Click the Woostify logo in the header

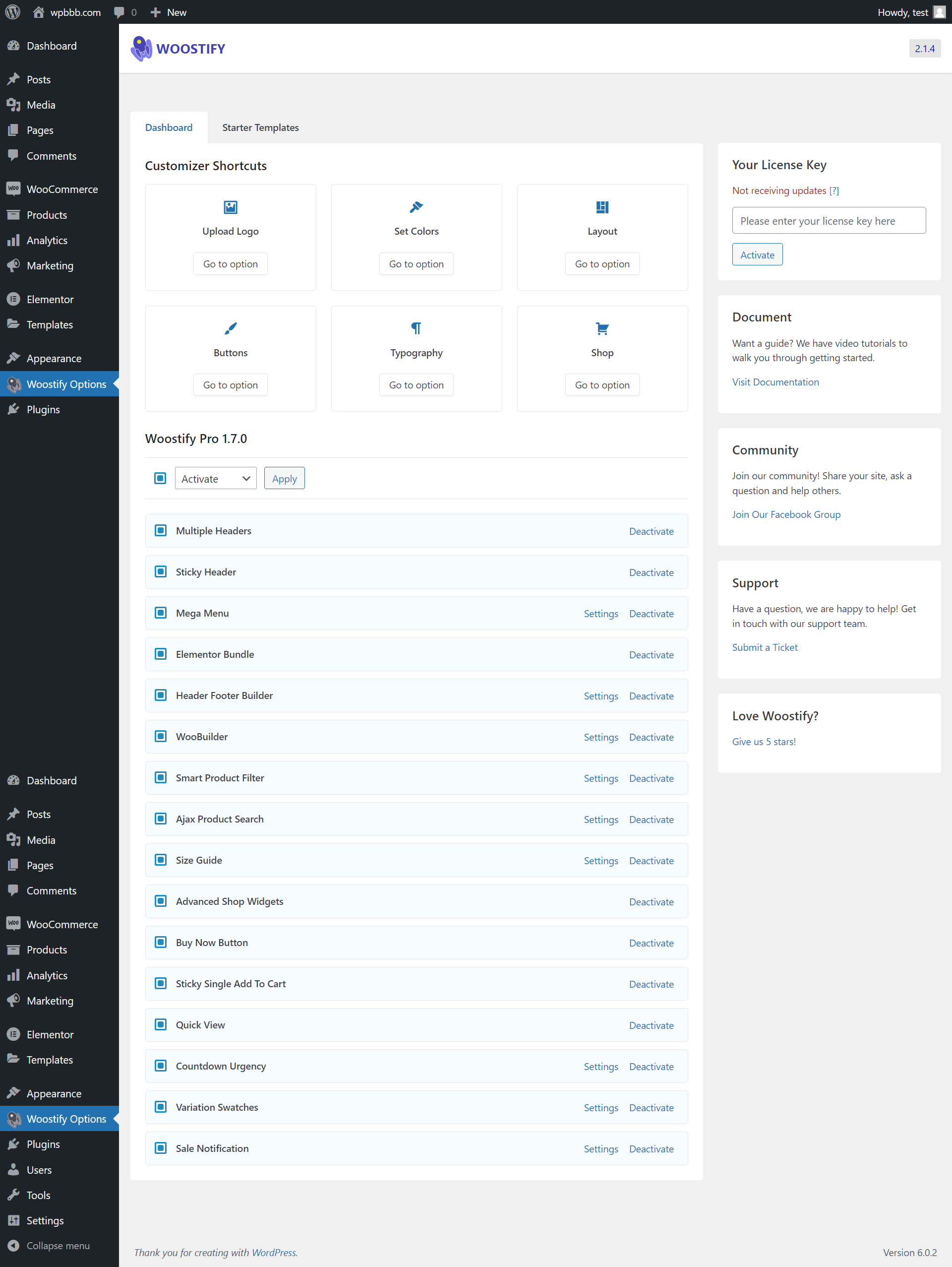pos(178,49)
